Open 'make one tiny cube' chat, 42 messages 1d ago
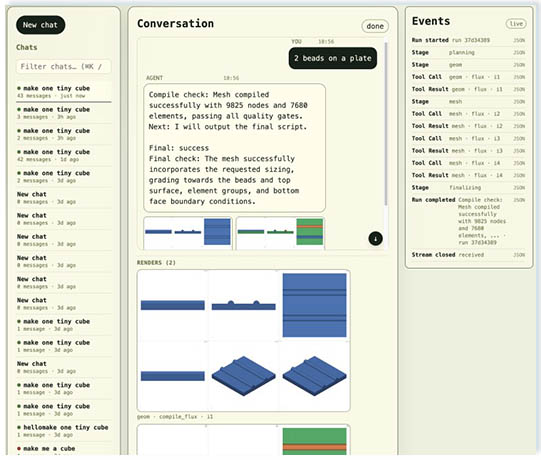This screenshot has height=460, width=541. click(64, 155)
